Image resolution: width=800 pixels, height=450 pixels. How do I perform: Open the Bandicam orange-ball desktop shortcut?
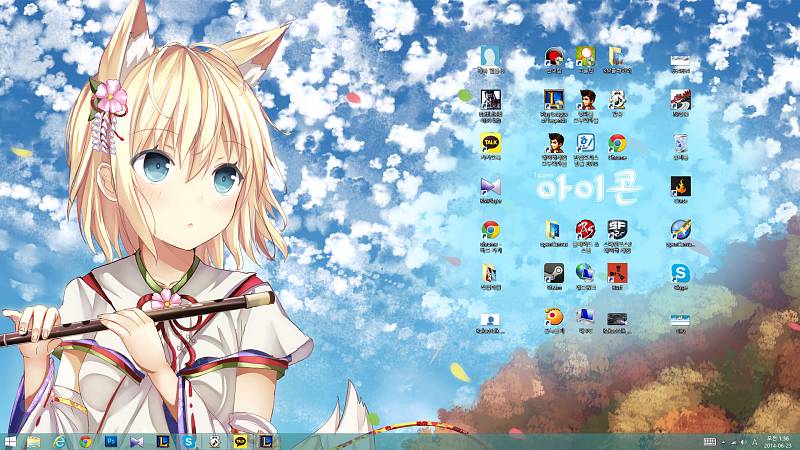click(553, 317)
